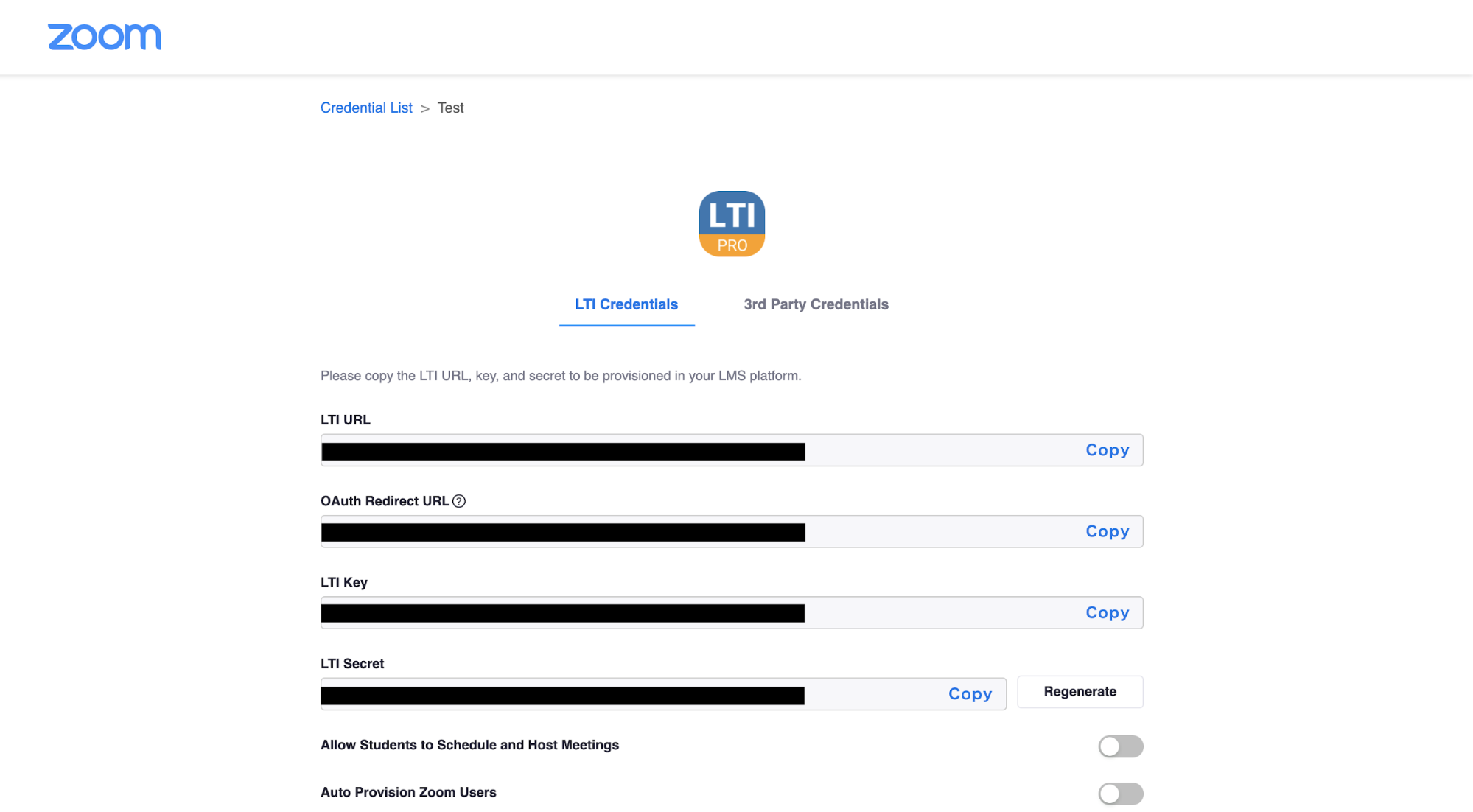Click the LTI PRO app icon
Viewport: 1473px width, 812px height.
[732, 224]
